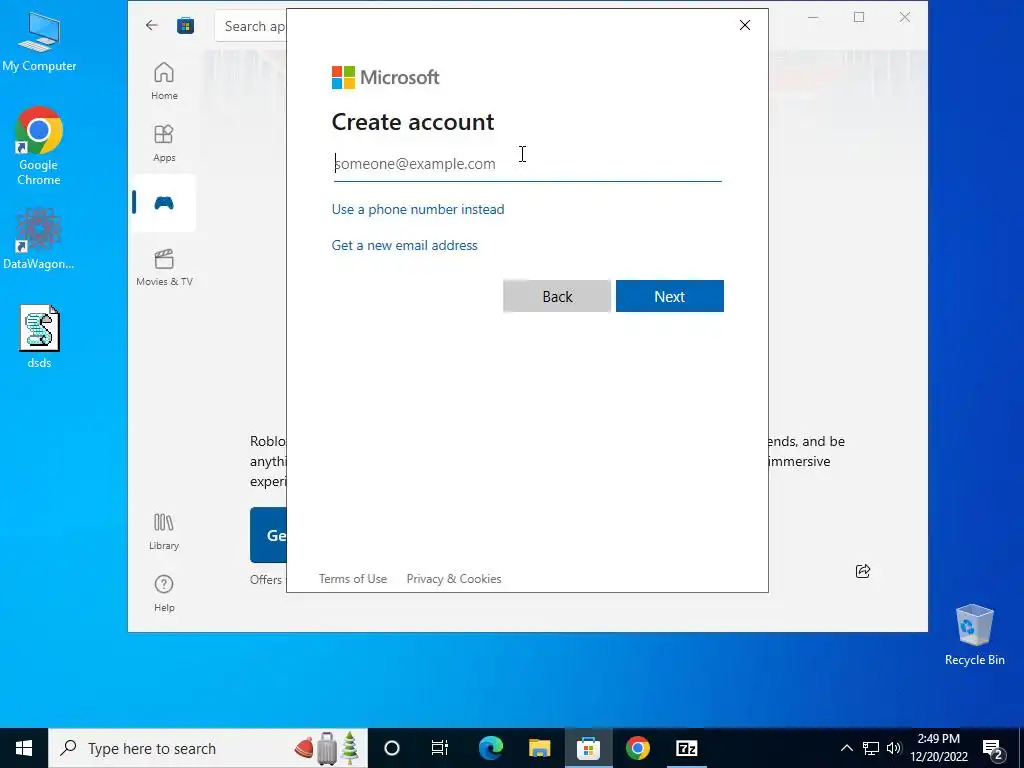The image size is (1024, 768).
Task: Select My Computer desktop icon
Action: [39, 42]
